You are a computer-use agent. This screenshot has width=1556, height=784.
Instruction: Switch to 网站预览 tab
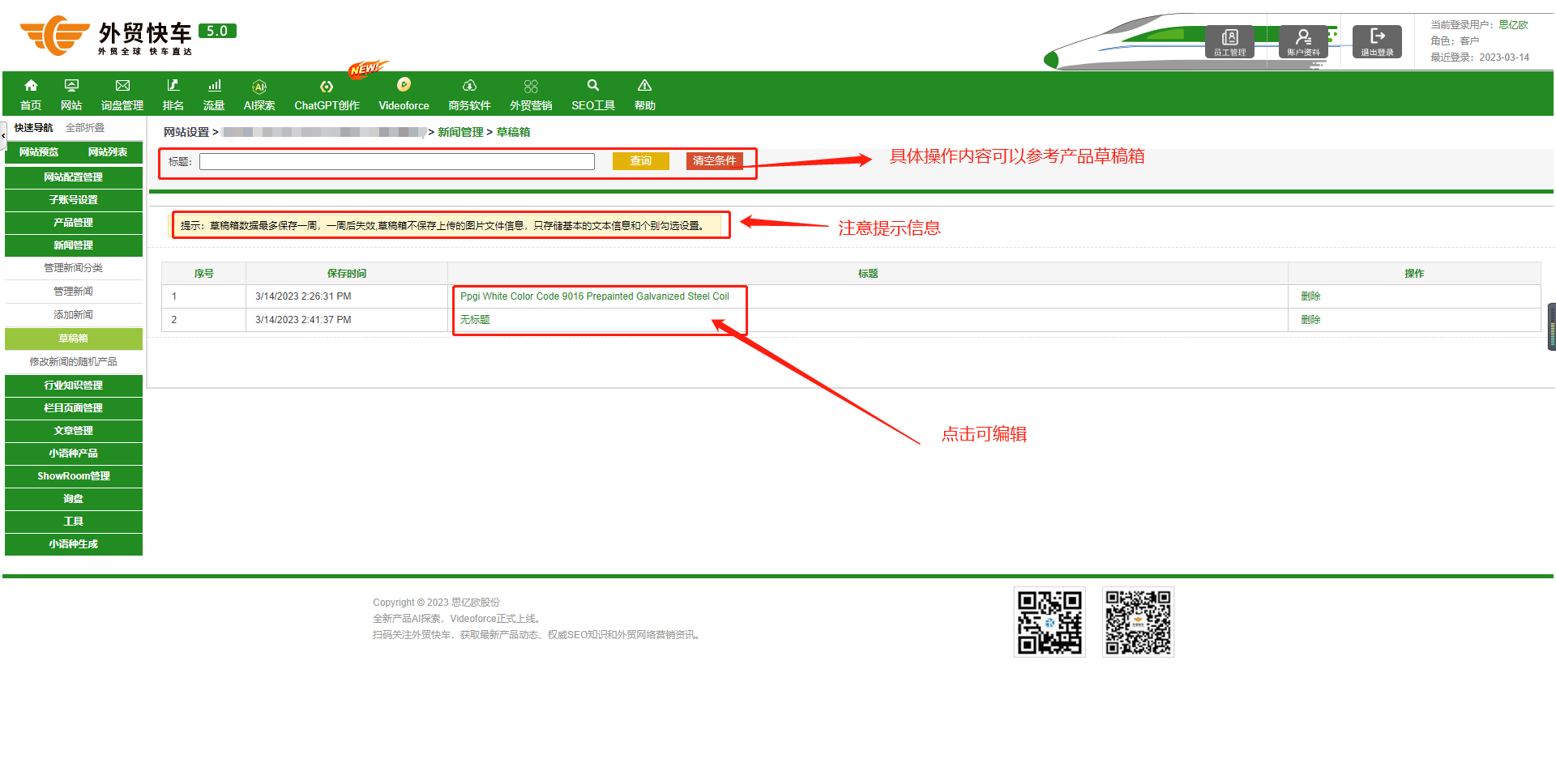(39, 152)
